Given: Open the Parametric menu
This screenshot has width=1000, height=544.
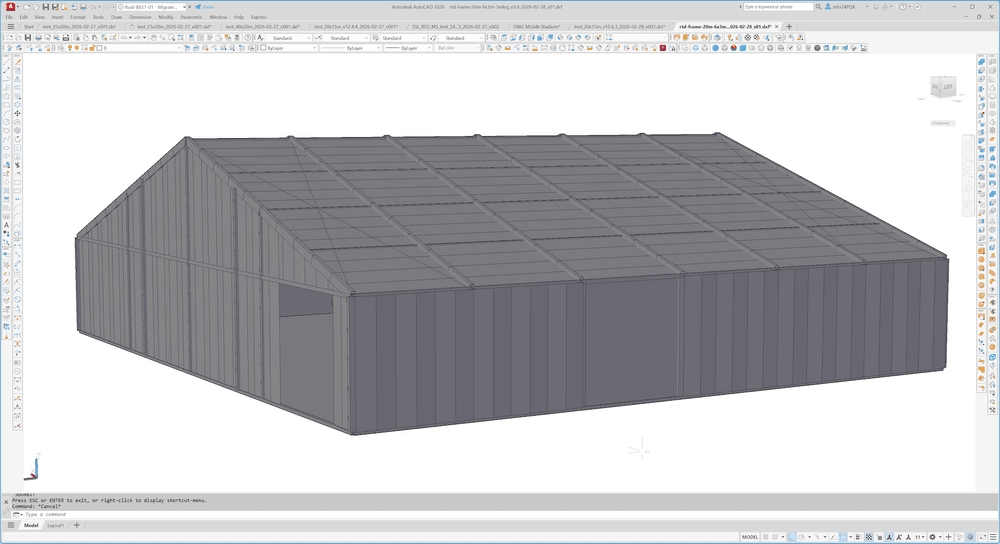Looking at the screenshot, I should [191, 17].
